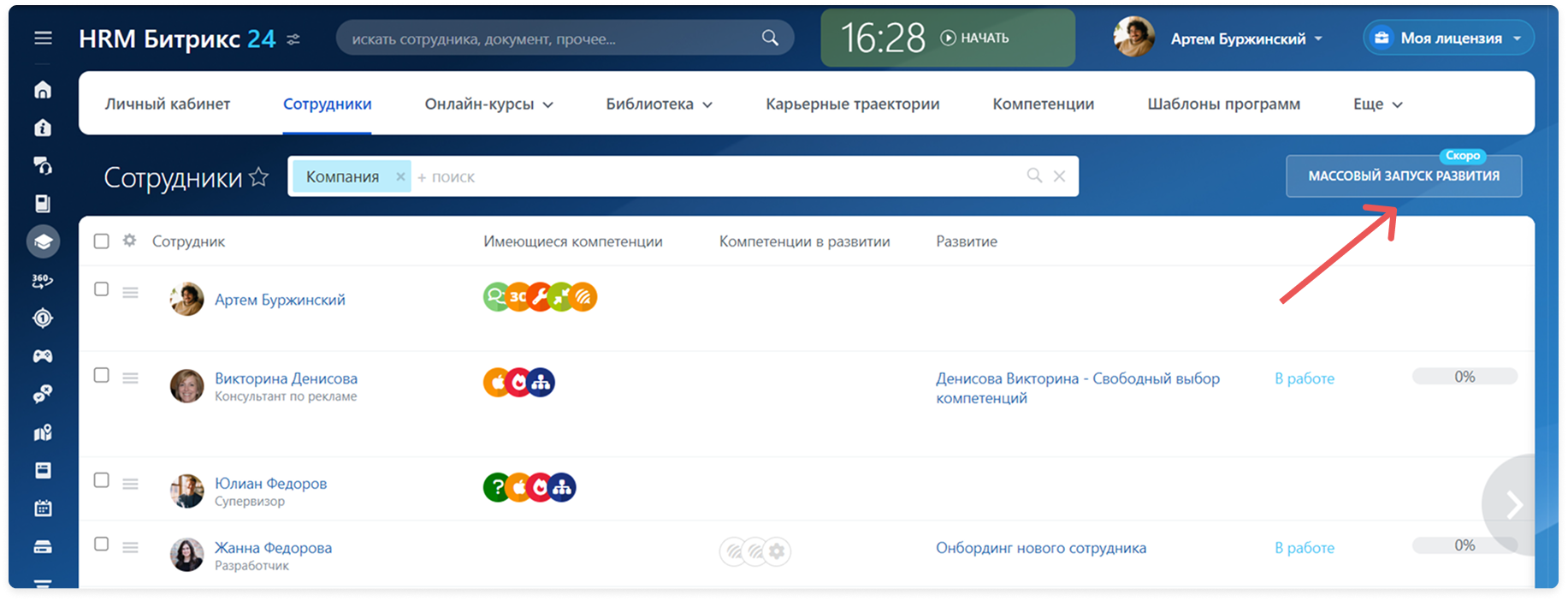Open Артем Буржинский employee link
The image size is (1568, 601).
point(280,300)
